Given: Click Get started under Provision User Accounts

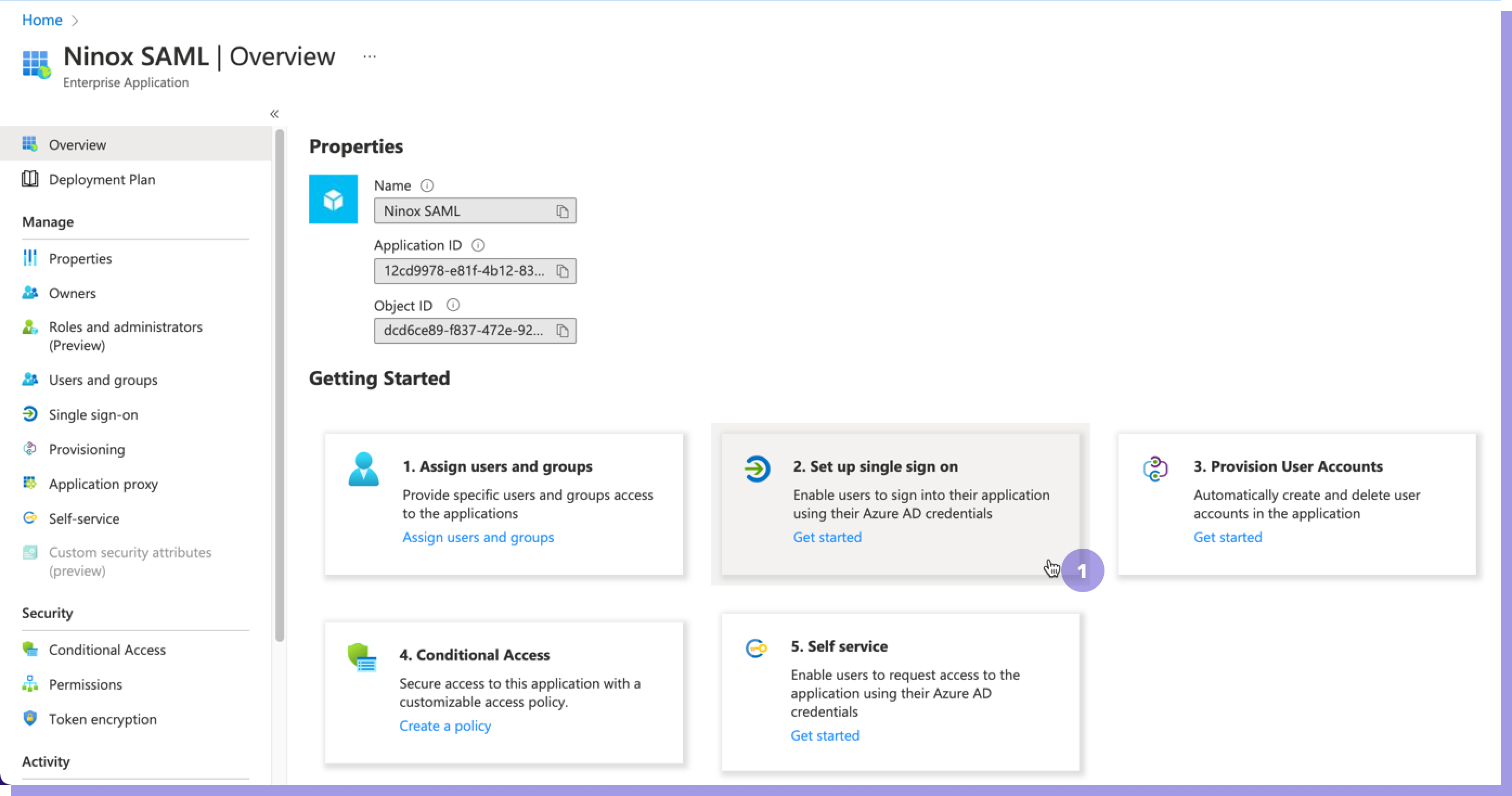Looking at the screenshot, I should pos(1227,537).
